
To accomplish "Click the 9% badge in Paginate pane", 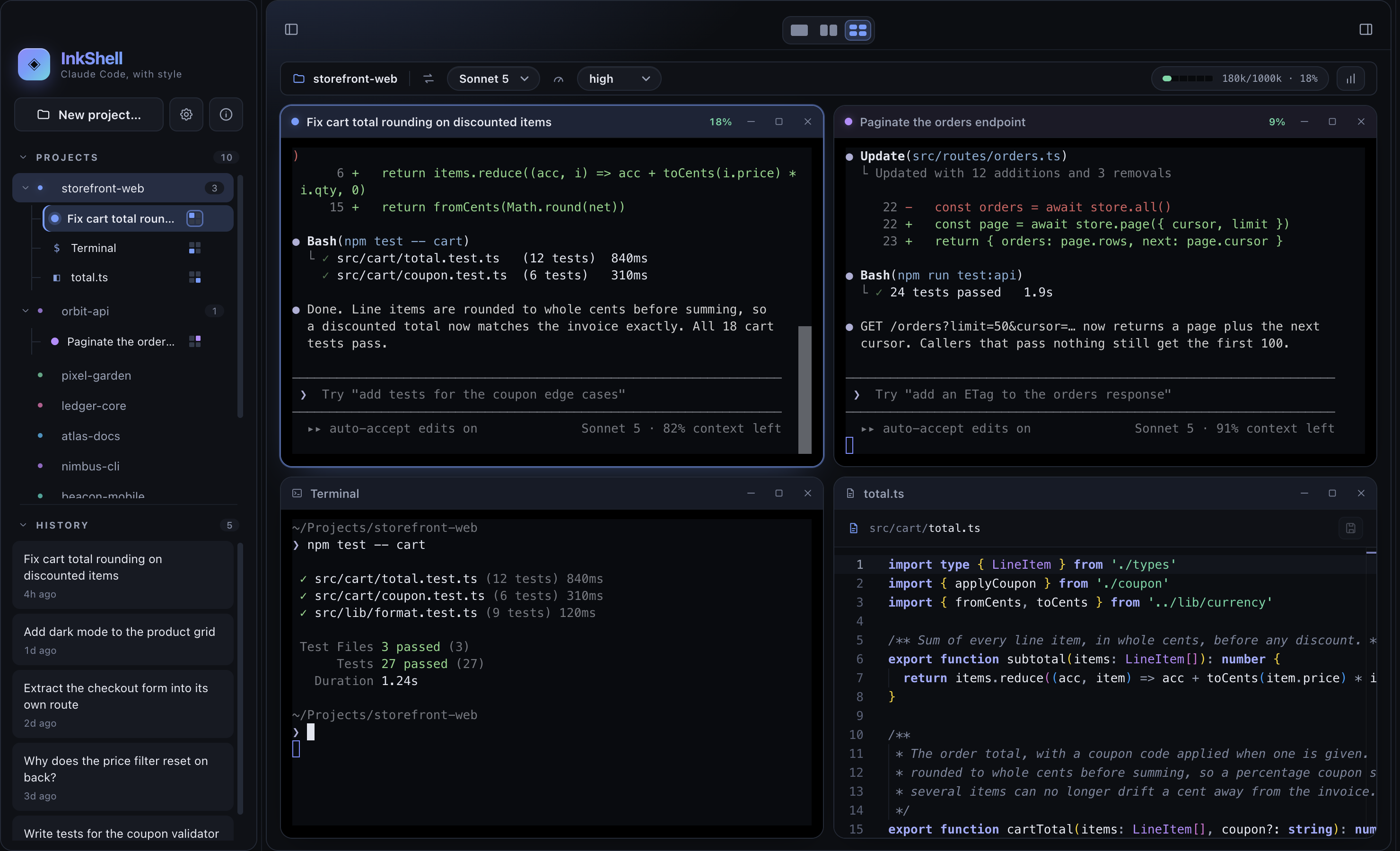I will 1277,122.
